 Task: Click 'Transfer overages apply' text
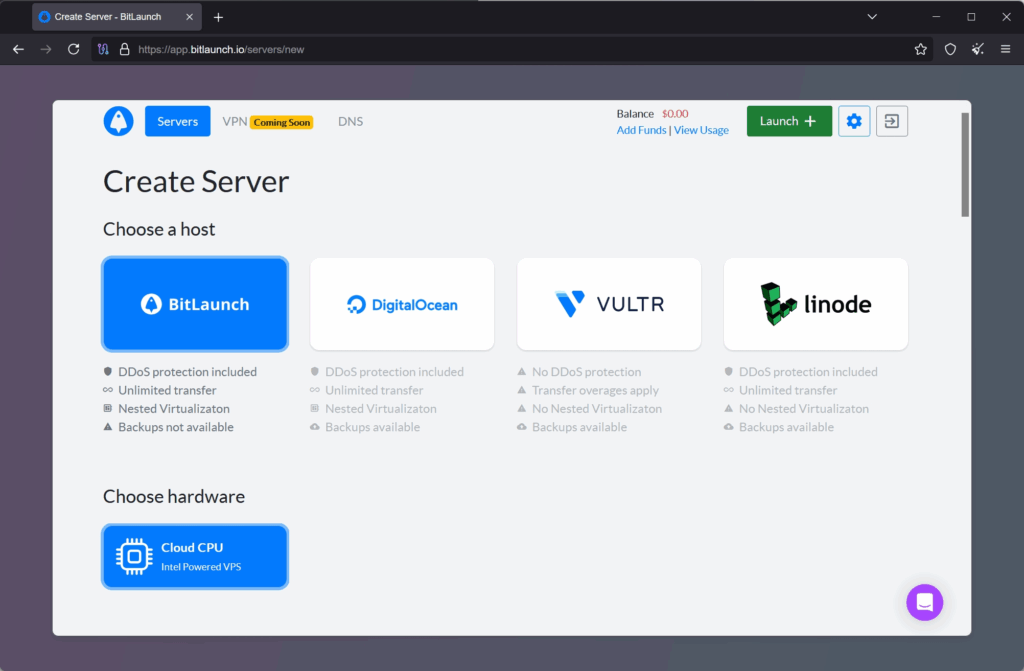click(x=595, y=390)
